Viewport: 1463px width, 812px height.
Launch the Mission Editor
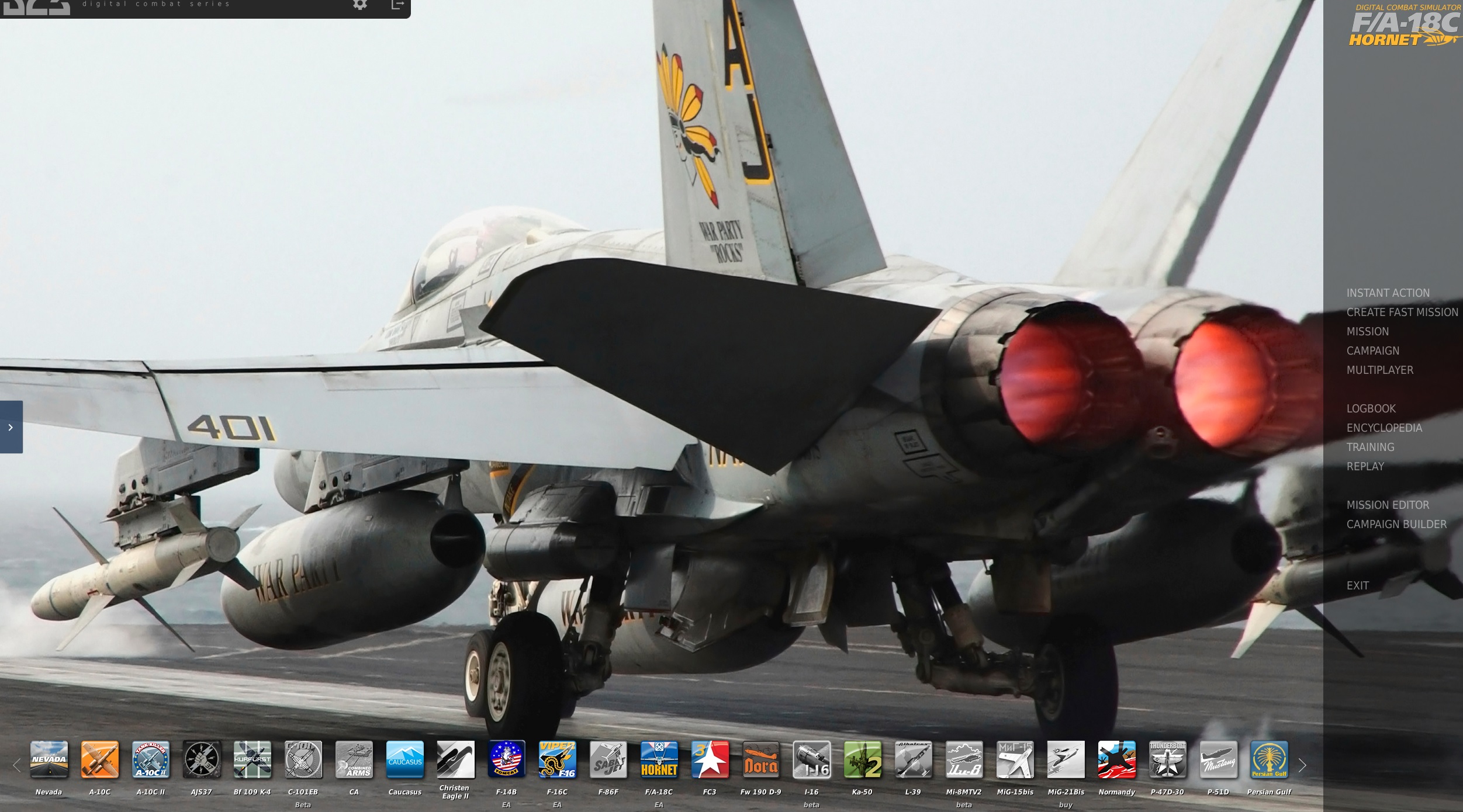click(x=1388, y=505)
